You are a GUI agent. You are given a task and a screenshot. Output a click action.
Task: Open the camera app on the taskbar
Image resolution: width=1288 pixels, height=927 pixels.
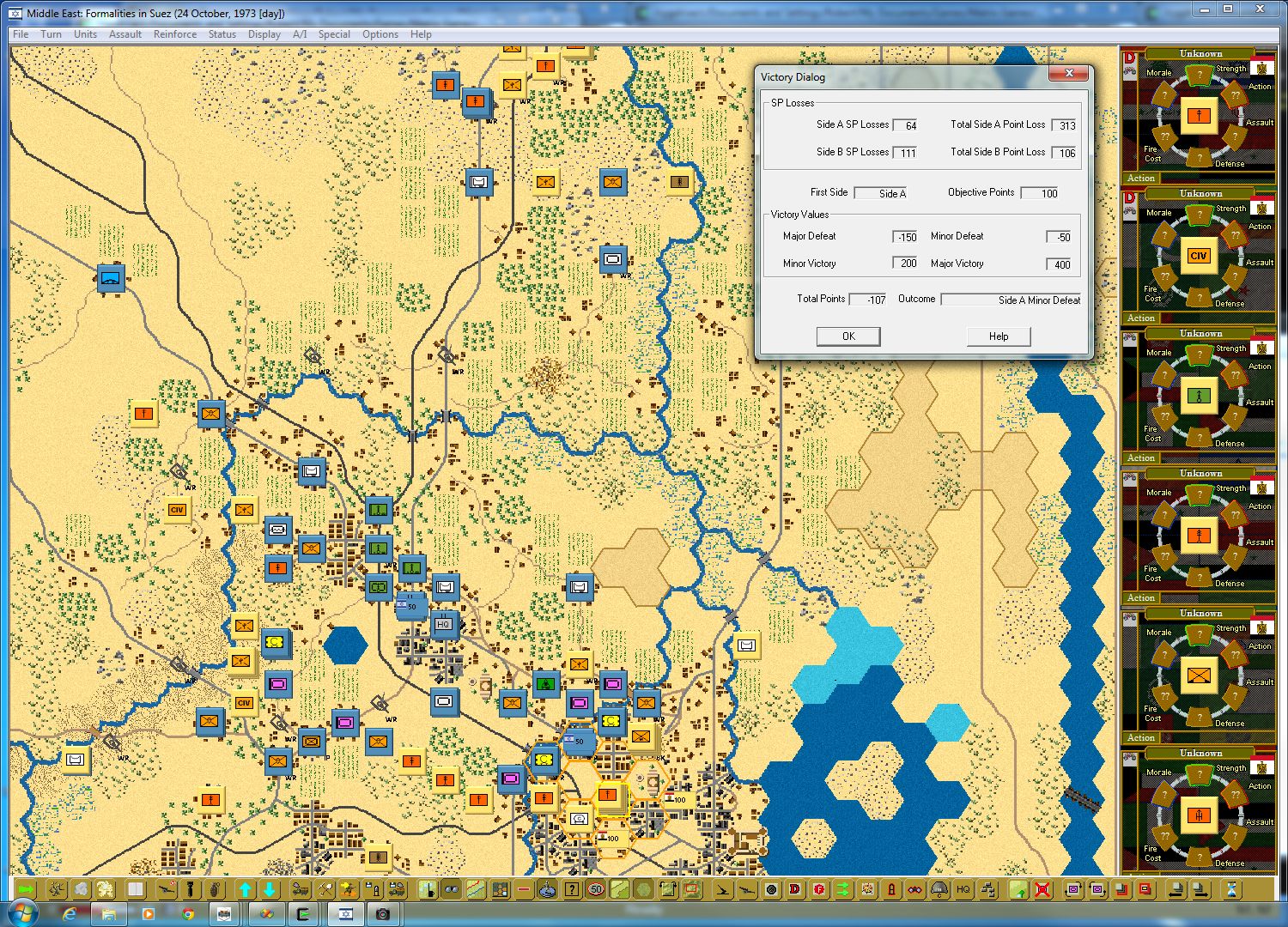(x=383, y=914)
